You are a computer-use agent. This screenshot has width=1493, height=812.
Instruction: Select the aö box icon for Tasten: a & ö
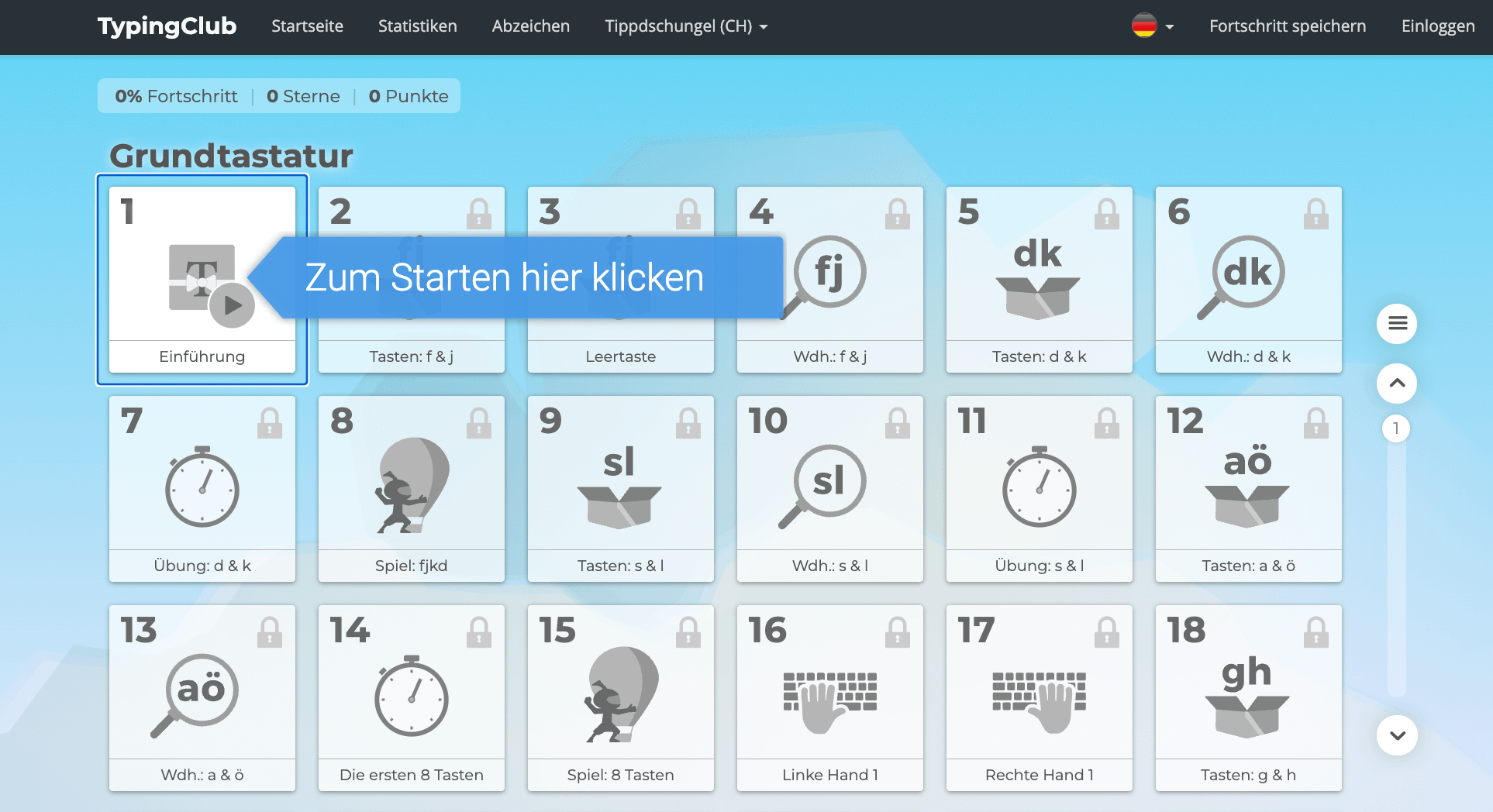(x=1248, y=480)
